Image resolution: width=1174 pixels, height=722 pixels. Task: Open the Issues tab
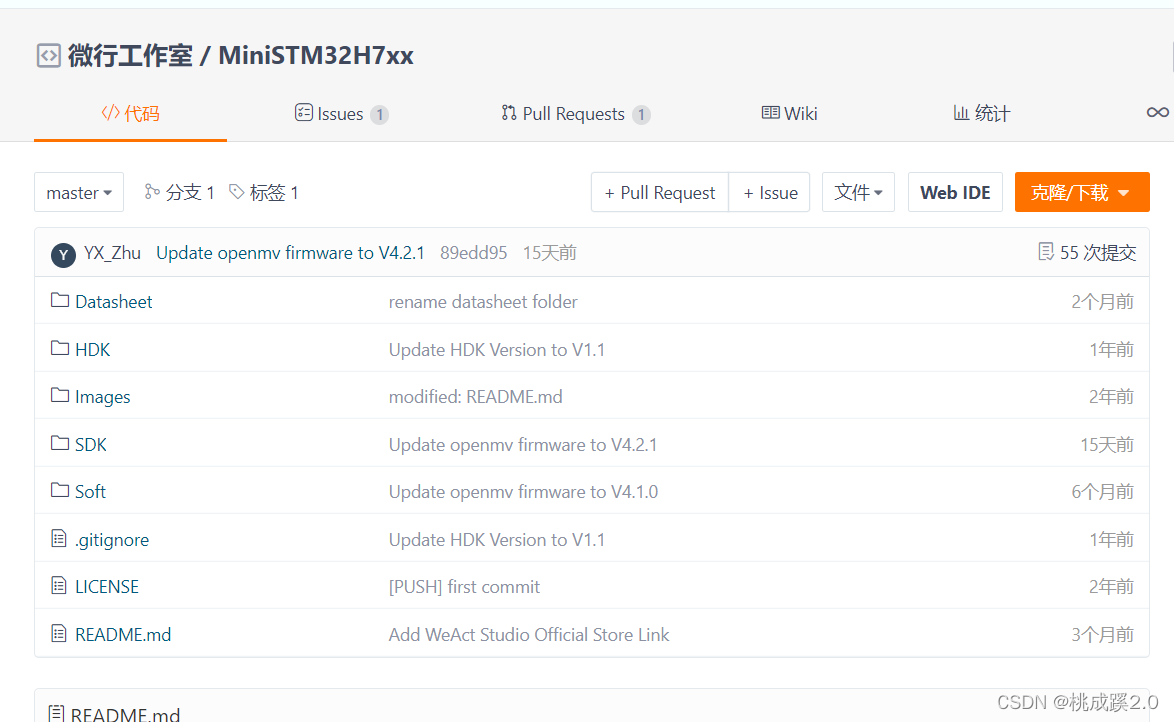point(341,114)
